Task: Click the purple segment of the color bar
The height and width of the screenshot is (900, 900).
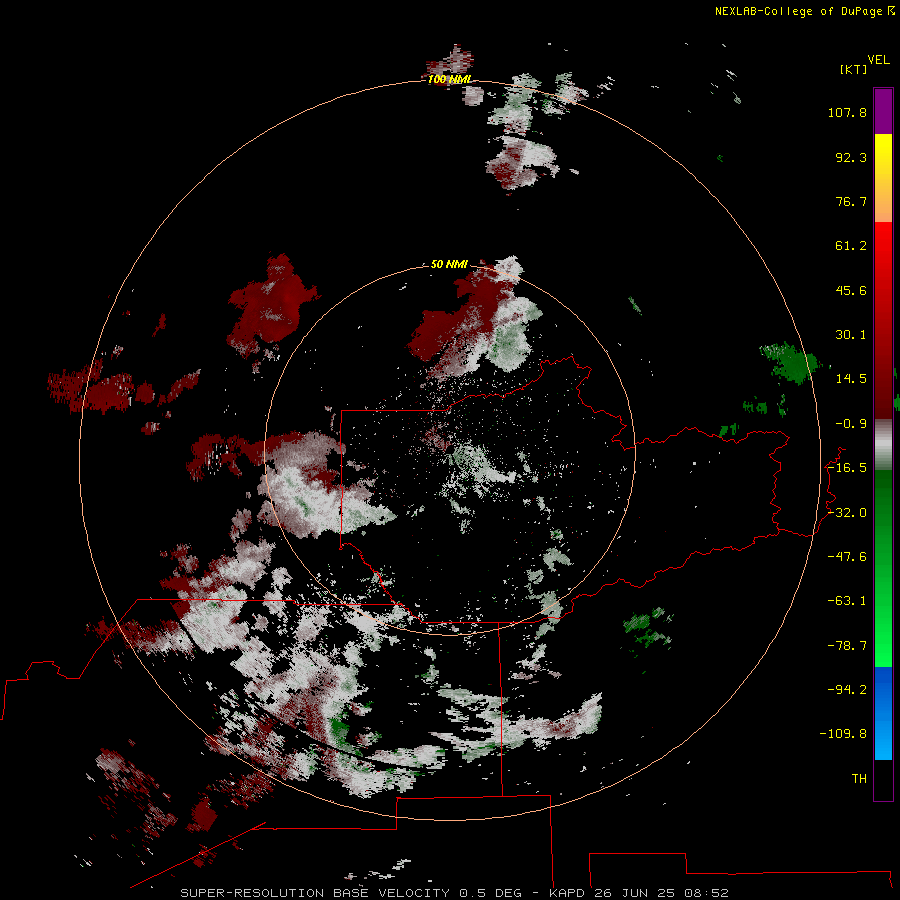Action: pyautogui.click(x=883, y=111)
